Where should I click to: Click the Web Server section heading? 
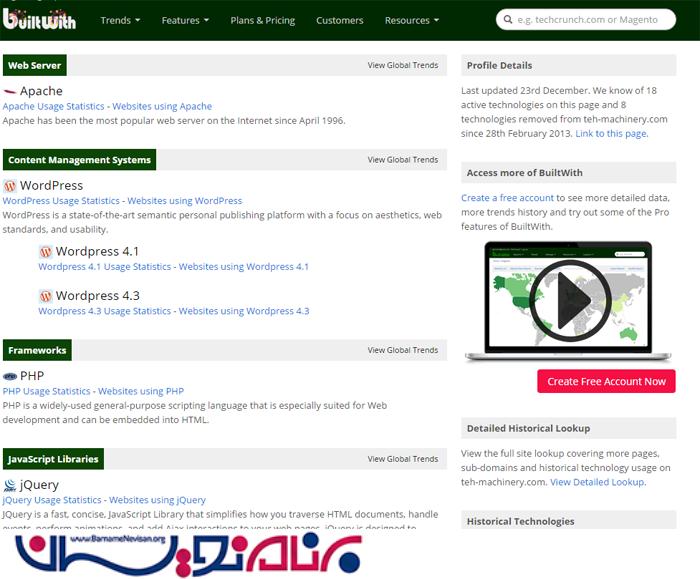(35, 65)
